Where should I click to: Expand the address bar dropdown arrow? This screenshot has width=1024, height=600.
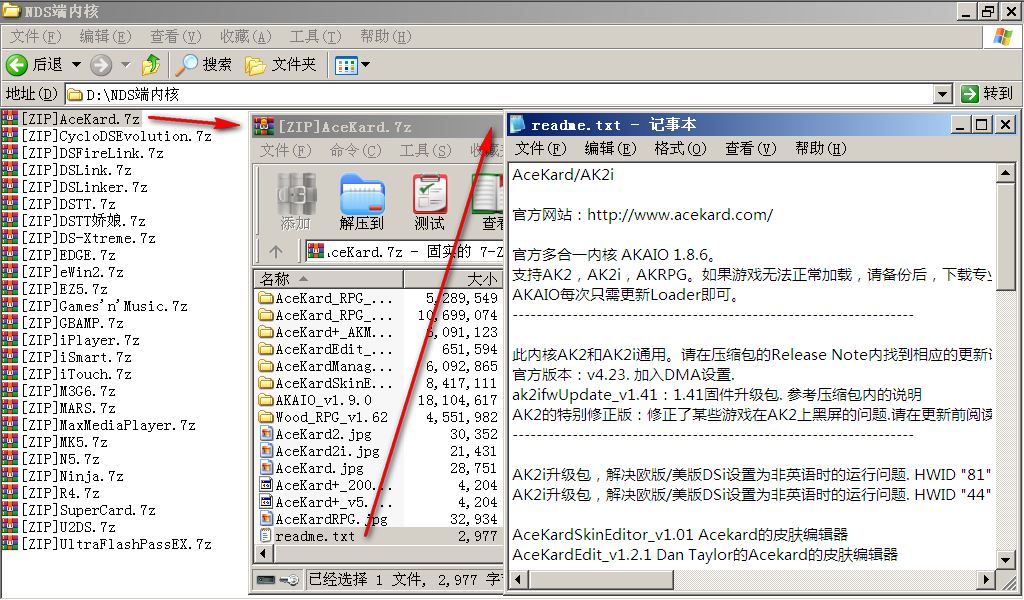pyautogui.click(x=942, y=94)
